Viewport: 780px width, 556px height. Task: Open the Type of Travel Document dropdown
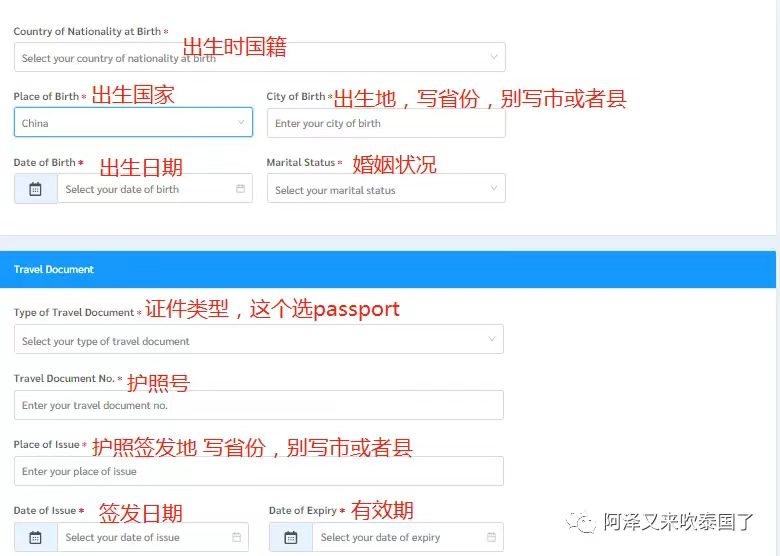tap(258, 341)
